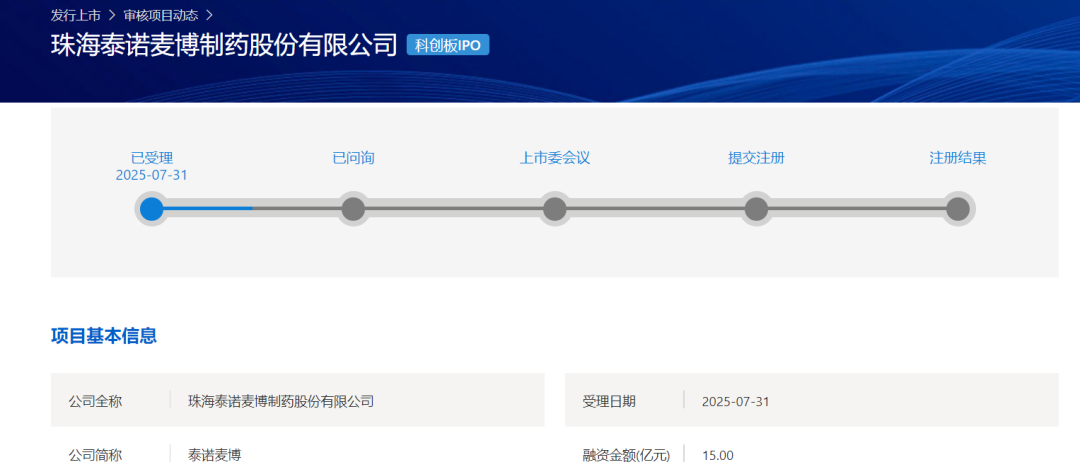Click the 注册结果 stage label
1080x467 pixels.
click(957, 158)
